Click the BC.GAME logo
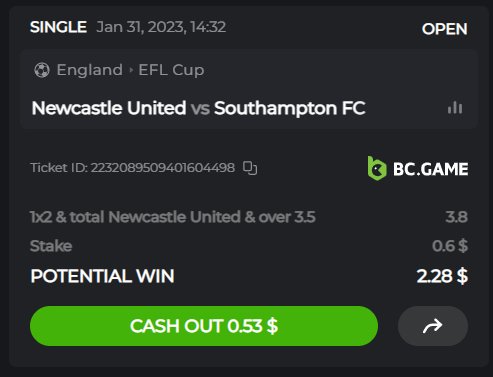This screenshot has height=377, width=493. coord(418,168)
